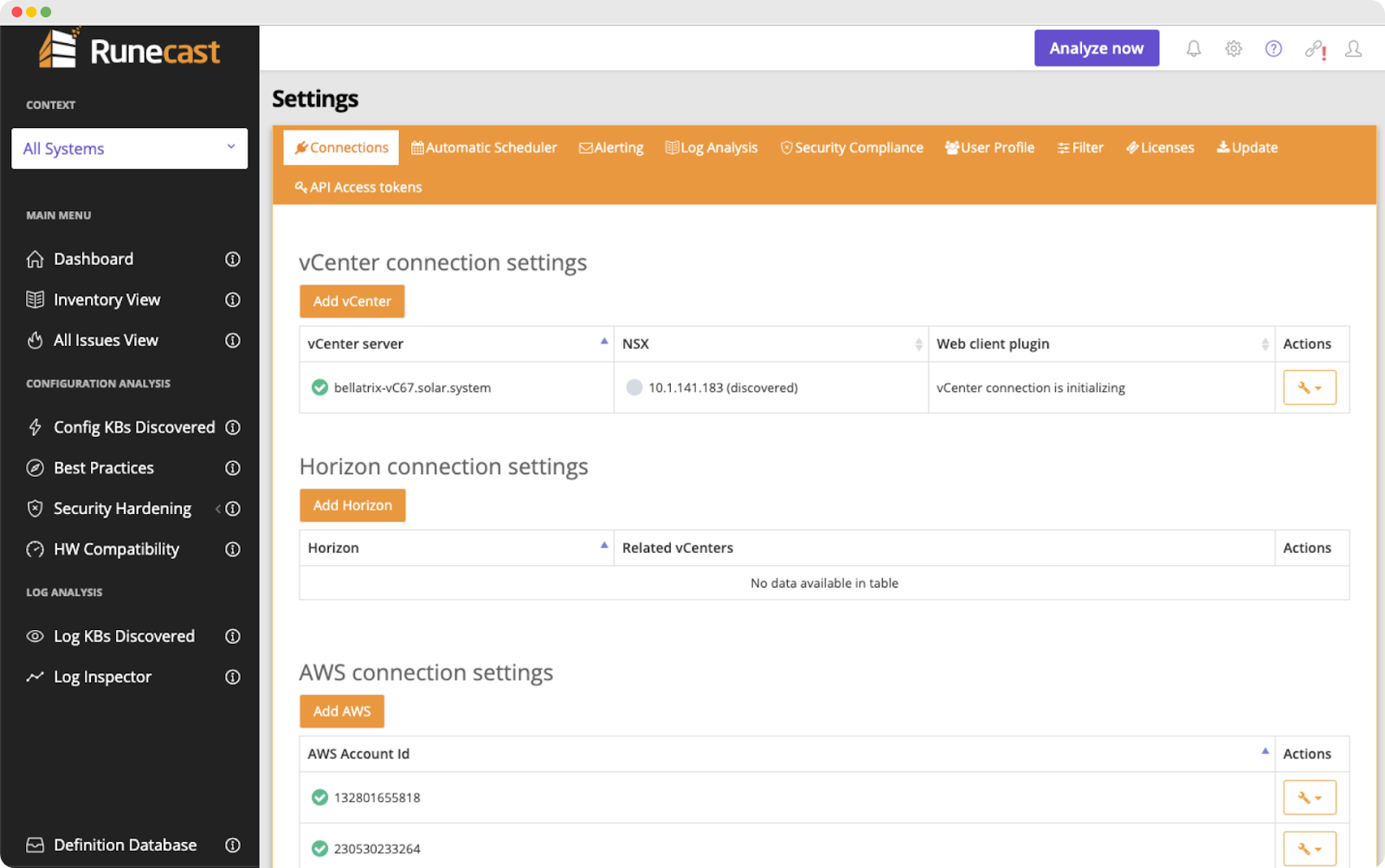
Task: Open the help question mark icon
Action: tap(1273, 48)
